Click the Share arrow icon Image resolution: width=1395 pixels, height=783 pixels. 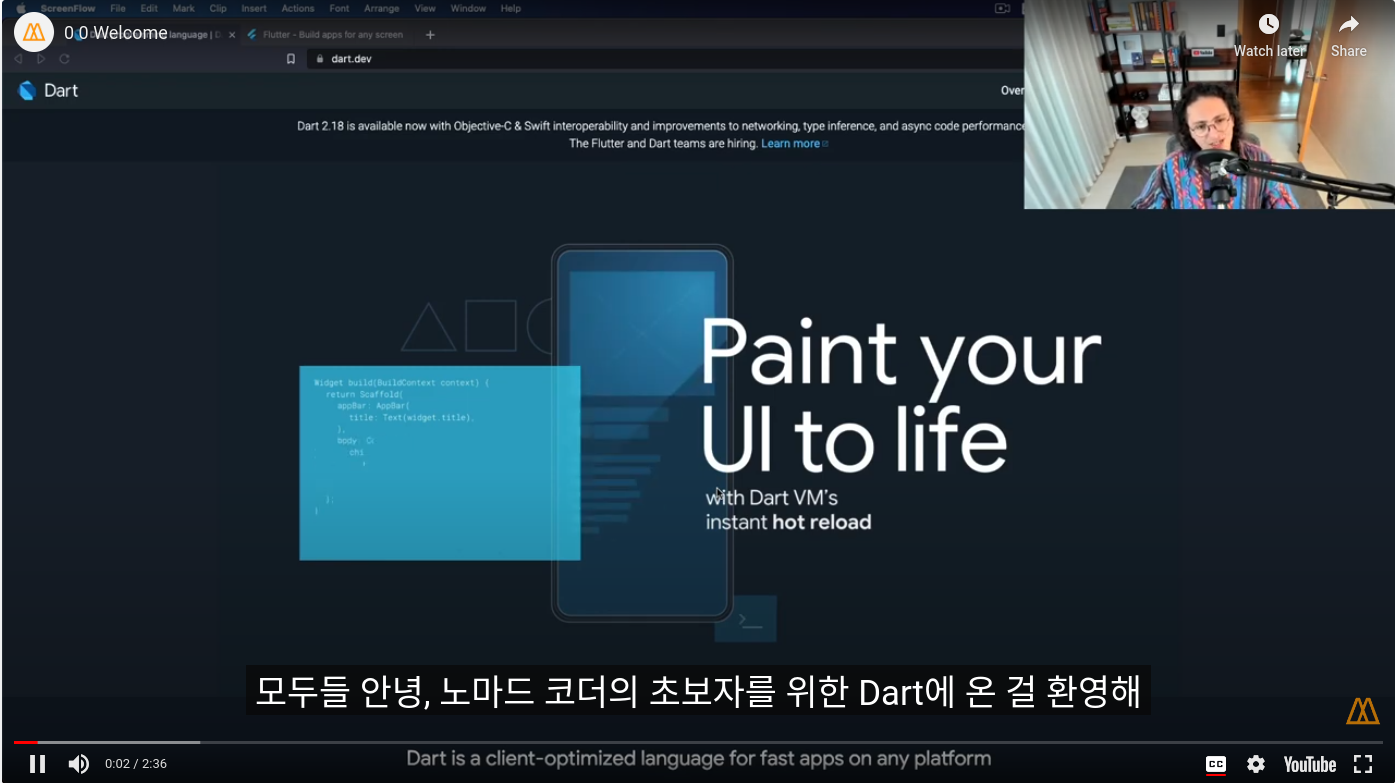(1348, 25)
